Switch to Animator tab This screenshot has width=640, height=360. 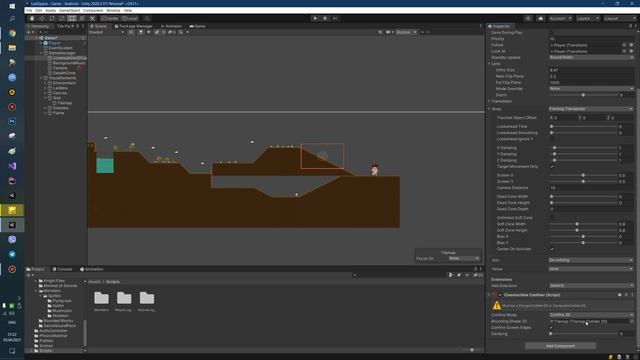[x=171, y=26]
